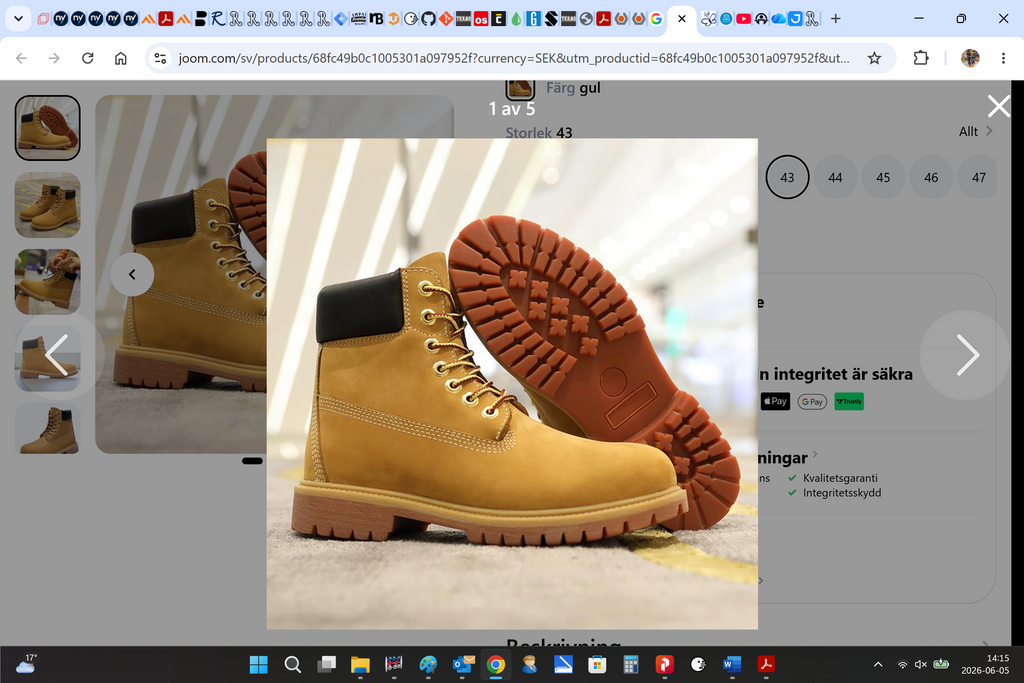Go to the browser home page

click(121, 58)
